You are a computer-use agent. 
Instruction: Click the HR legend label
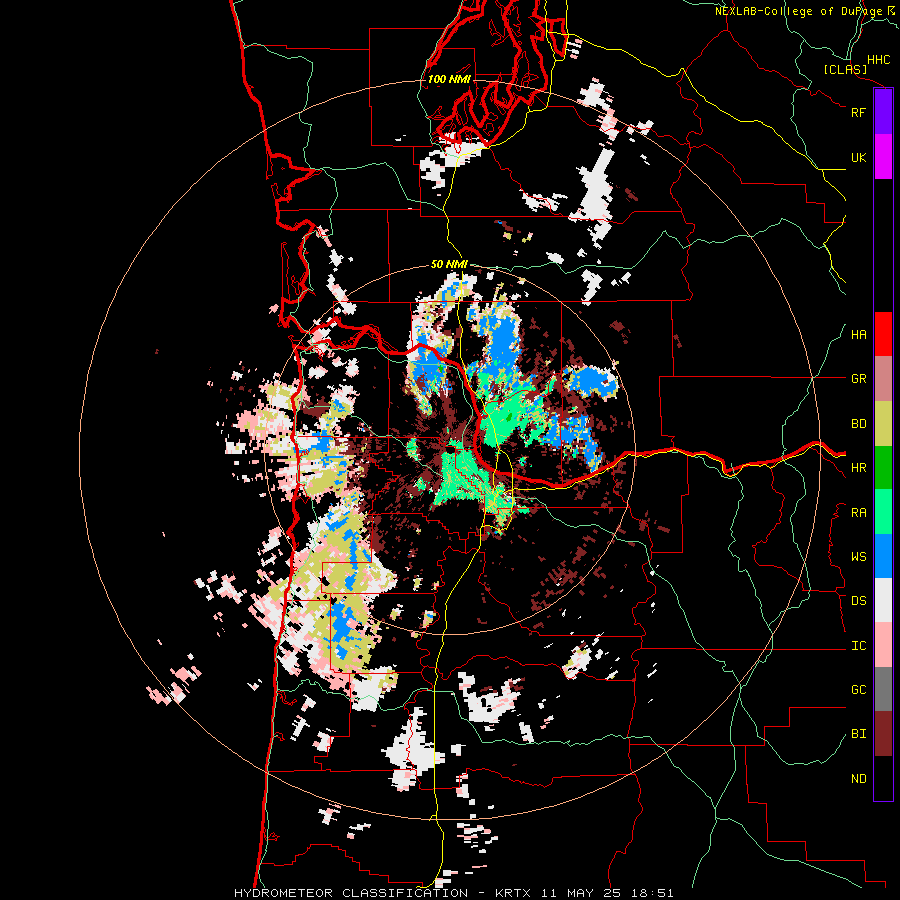pyautogui.click(x=858, y=468)
